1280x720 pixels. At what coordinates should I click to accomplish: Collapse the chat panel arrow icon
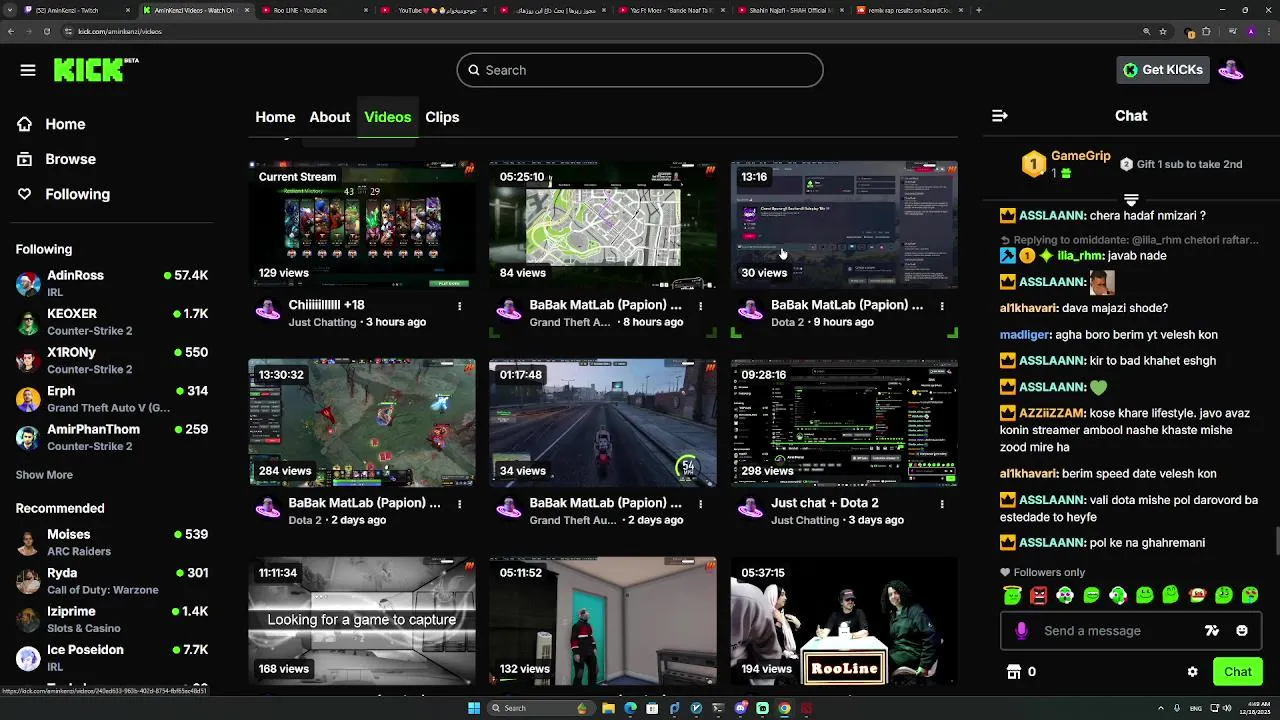[x=999, y=116]
